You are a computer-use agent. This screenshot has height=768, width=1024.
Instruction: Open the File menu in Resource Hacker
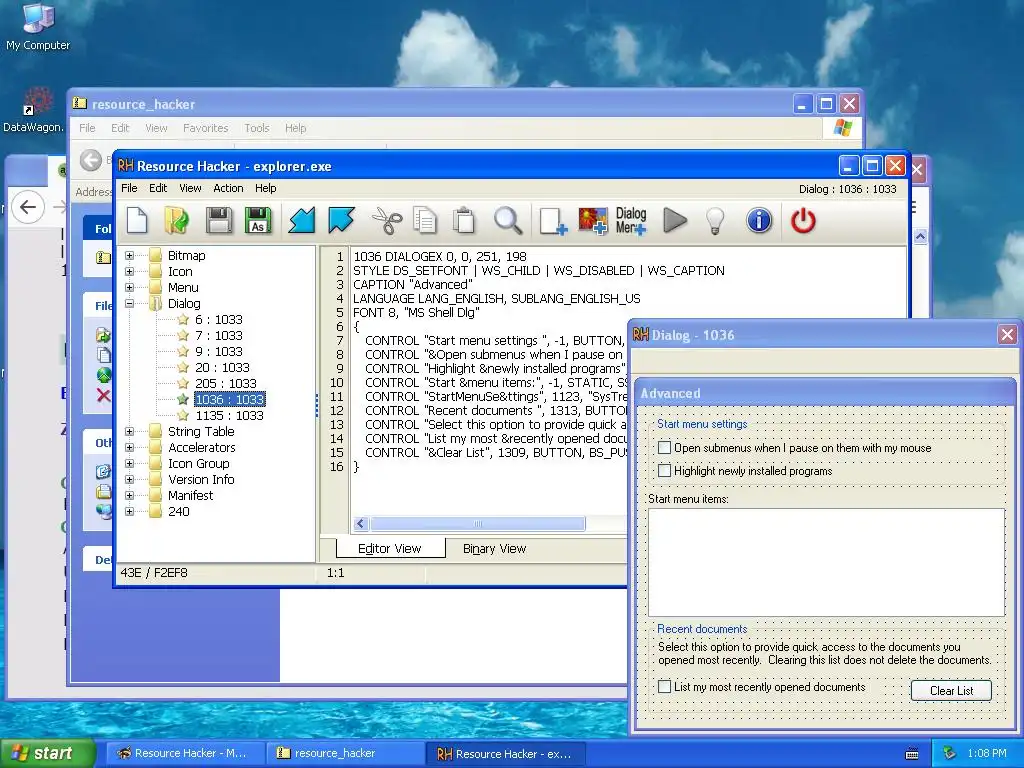[129, 188]
